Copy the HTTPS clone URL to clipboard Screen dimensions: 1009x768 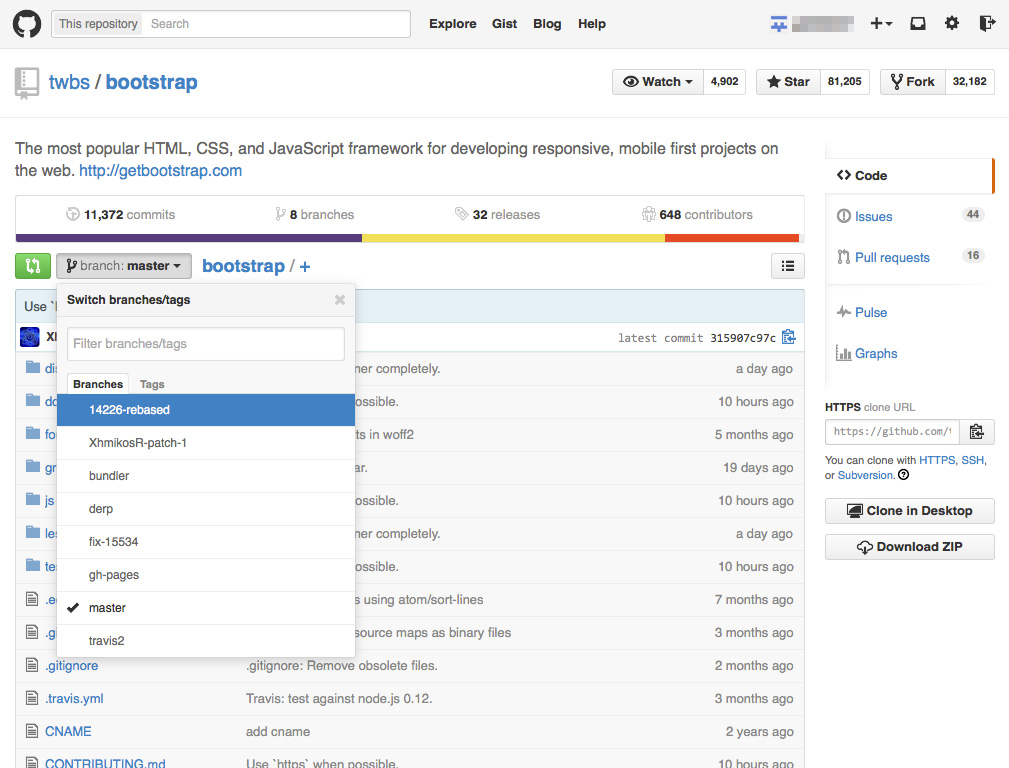[x=977, y=432]
